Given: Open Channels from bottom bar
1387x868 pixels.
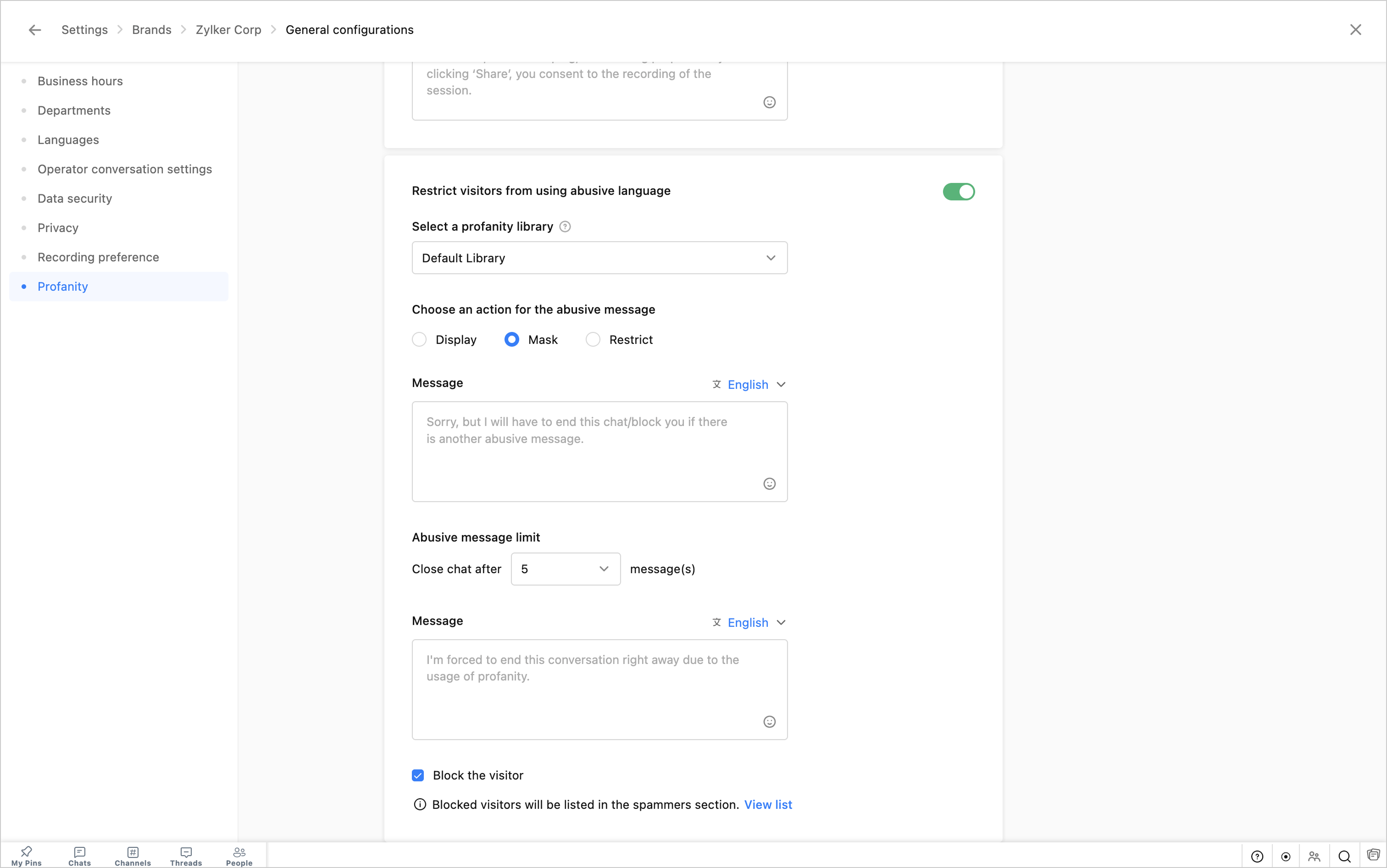Looking at the screenshot, I should coord(133,855).
